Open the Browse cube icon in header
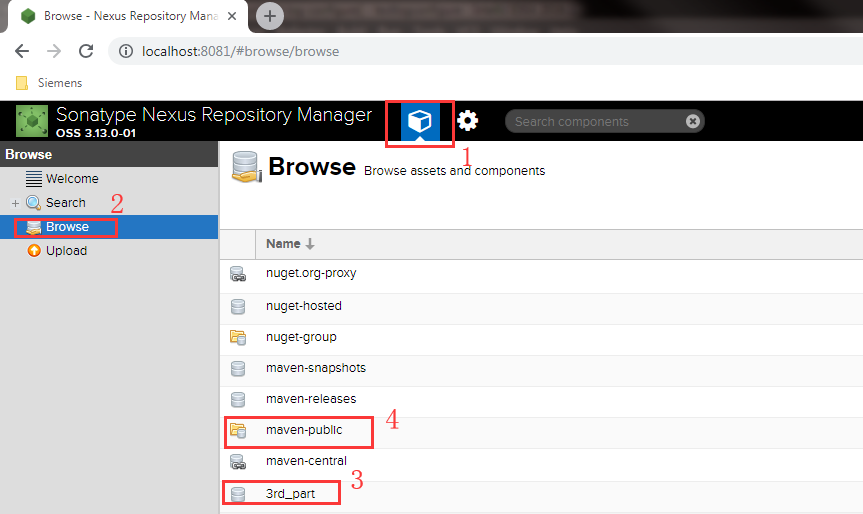This screenshot has width=863, height=514. coord(419,121)
